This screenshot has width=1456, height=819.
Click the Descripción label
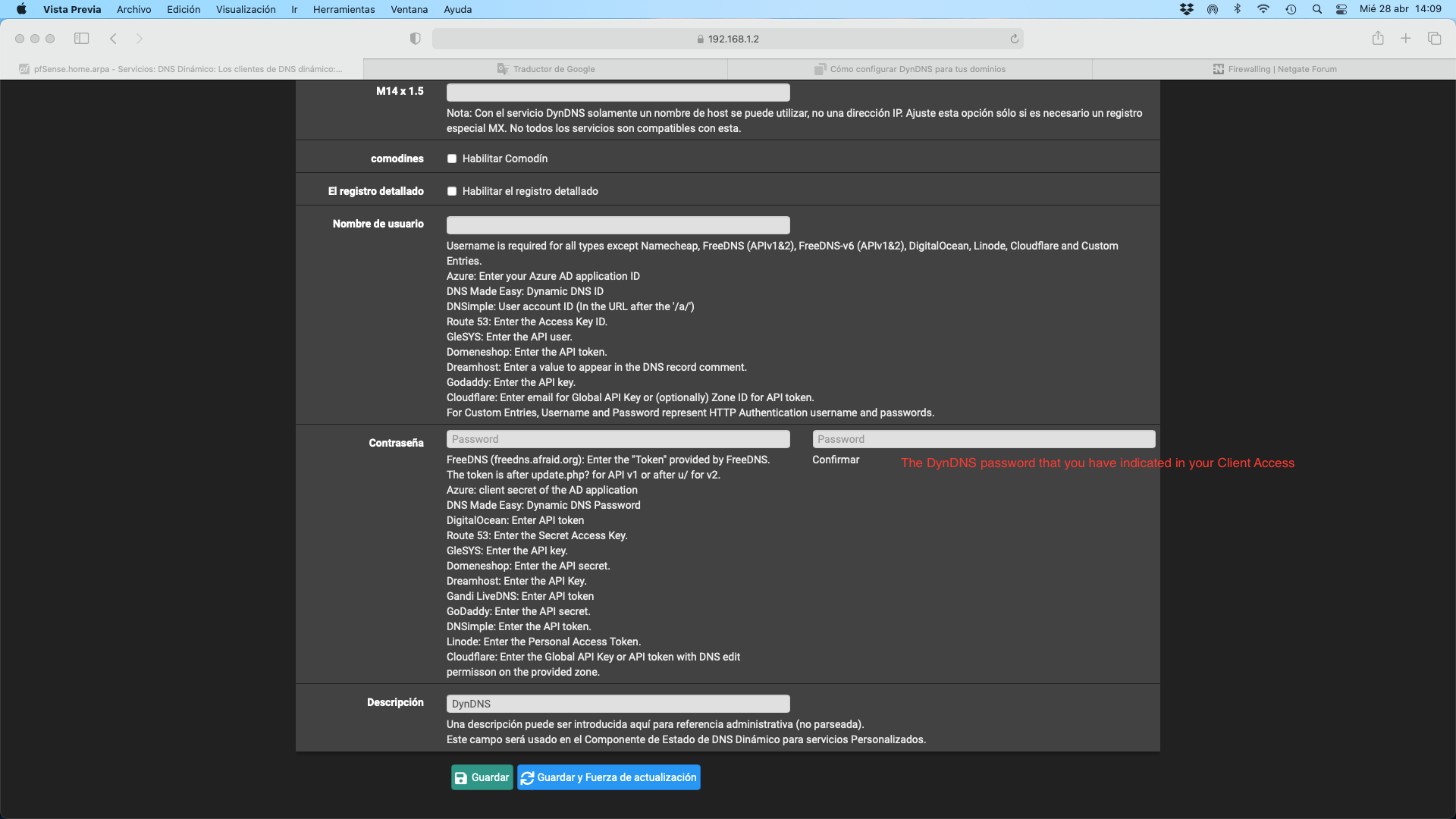tap(395, 702)
